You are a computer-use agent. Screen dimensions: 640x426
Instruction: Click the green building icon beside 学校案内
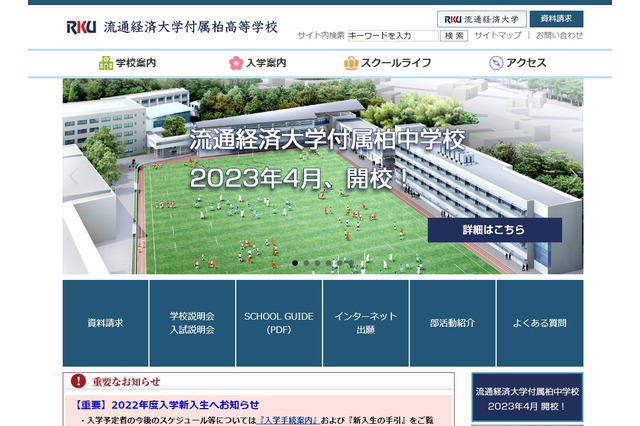106,63
